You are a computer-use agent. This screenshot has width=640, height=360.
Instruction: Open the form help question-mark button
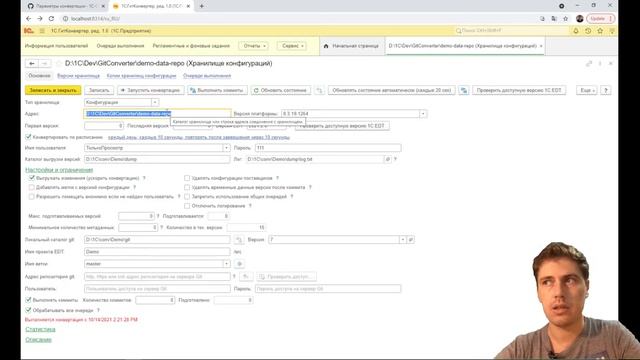point(606,90)
